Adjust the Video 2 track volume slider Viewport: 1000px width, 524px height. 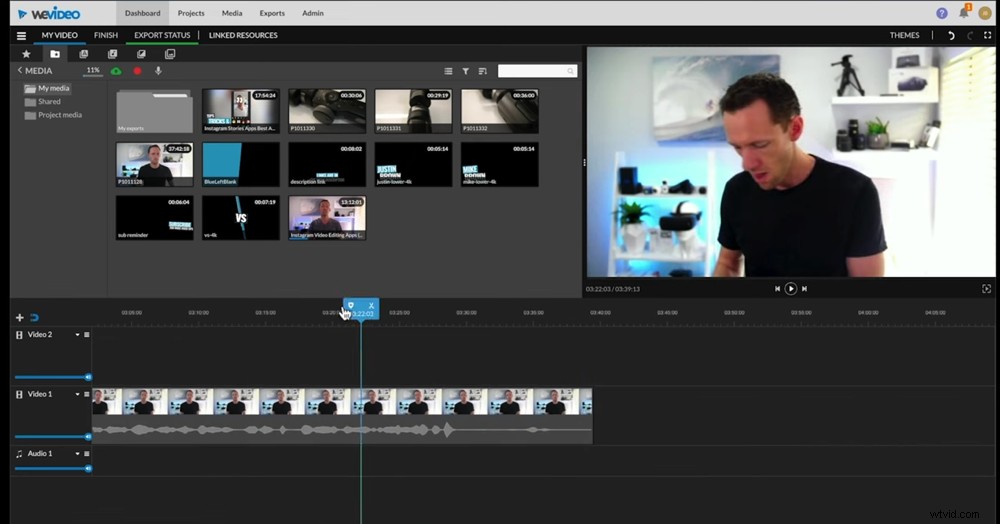point(53,377)
